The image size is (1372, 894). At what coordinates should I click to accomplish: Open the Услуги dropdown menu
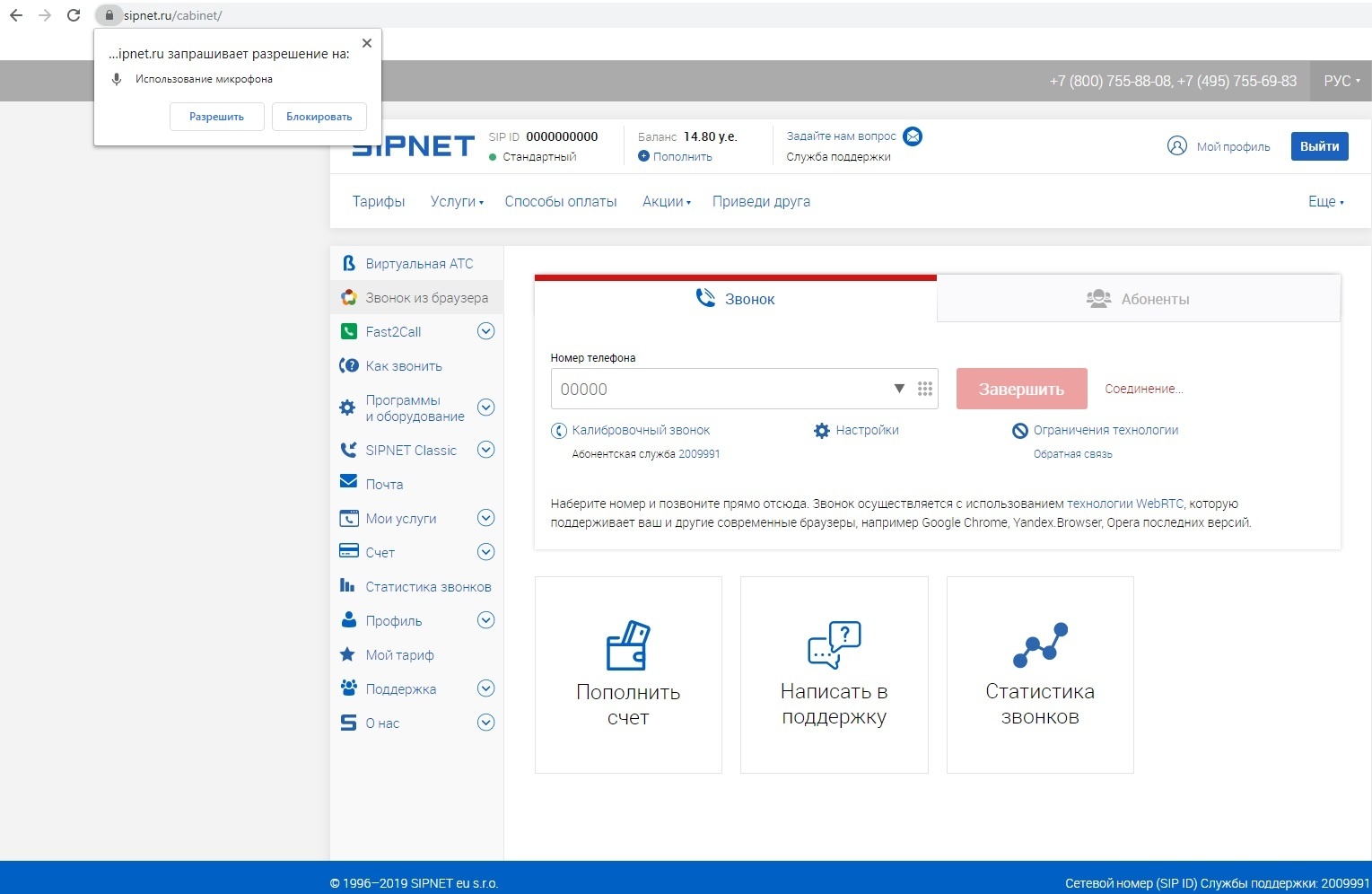pyautogui.click(x=457, y=201)
